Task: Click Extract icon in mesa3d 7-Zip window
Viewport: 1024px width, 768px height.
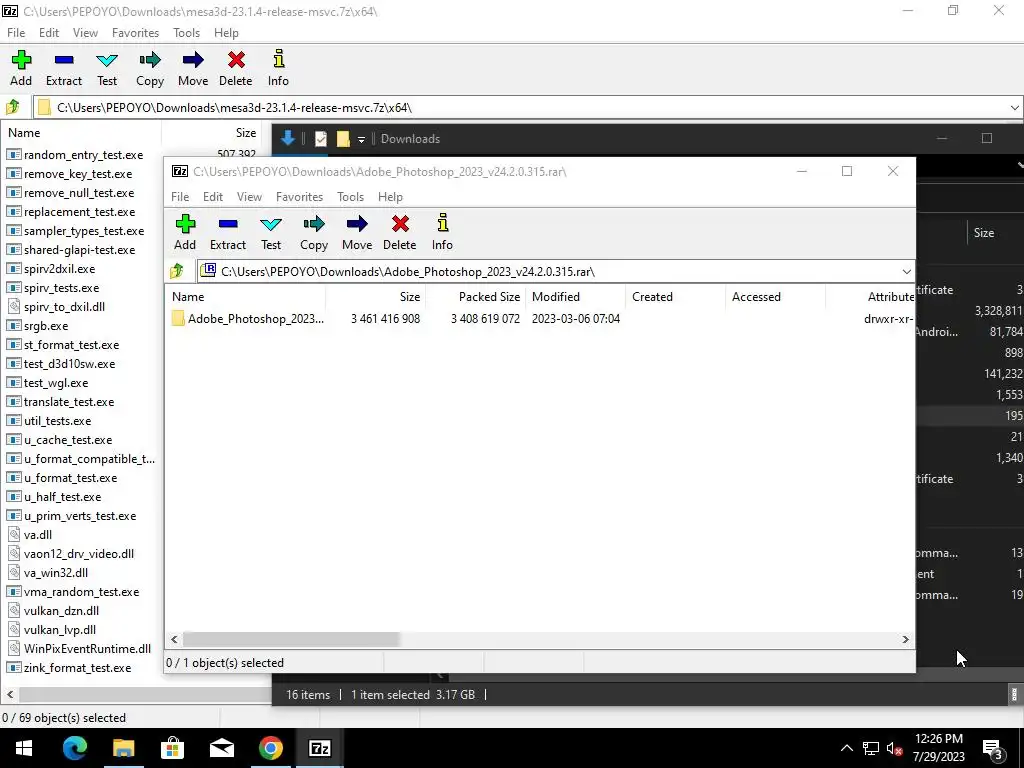Action: (64, 60)
